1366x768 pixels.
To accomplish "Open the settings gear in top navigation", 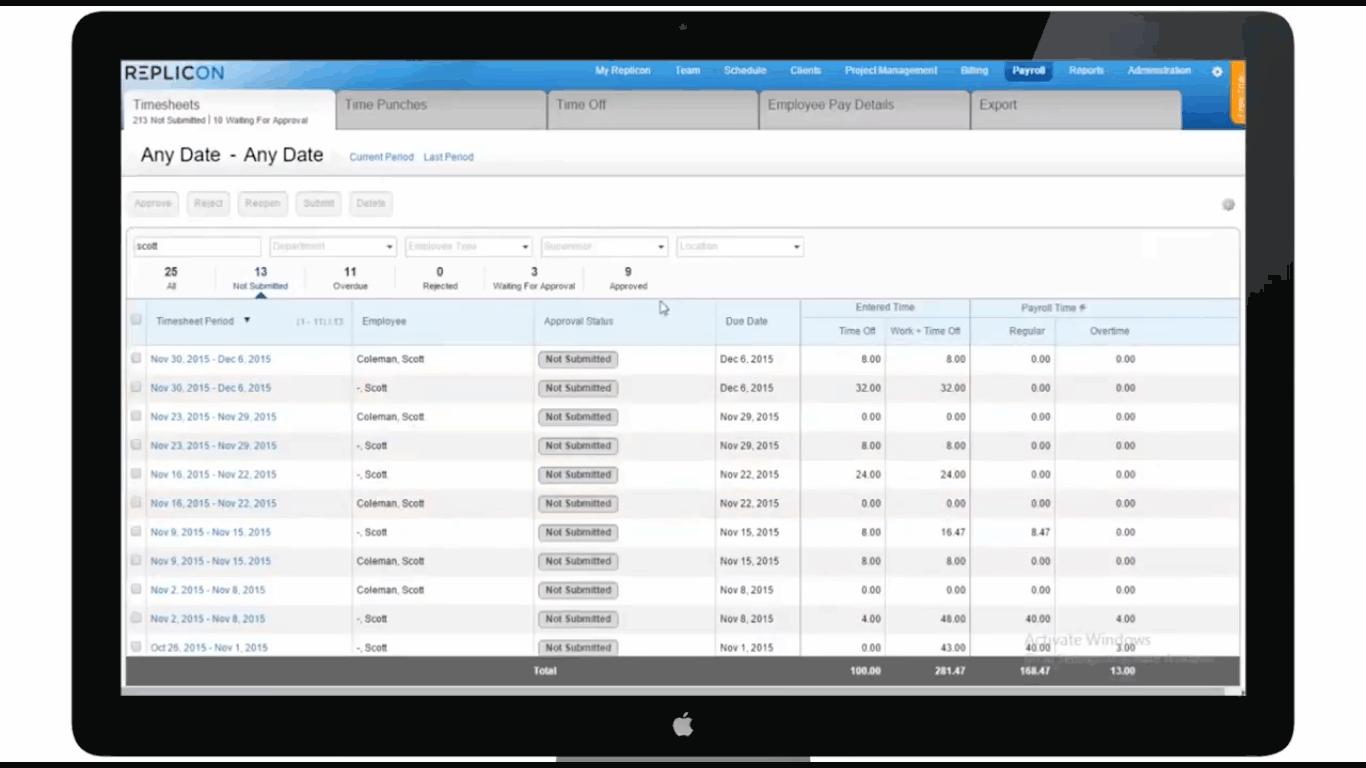I will click(1217, 72).
